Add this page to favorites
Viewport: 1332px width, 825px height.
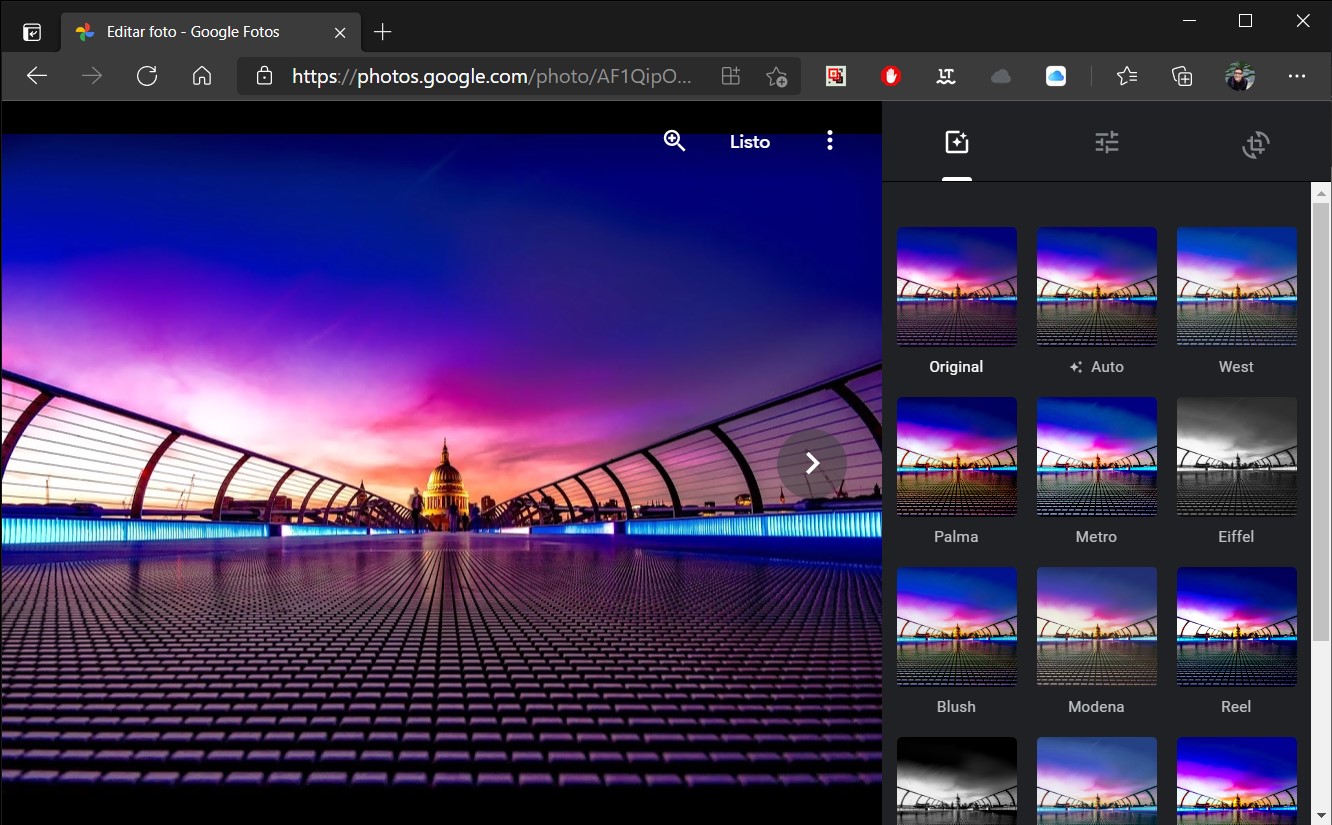[777, 76]
